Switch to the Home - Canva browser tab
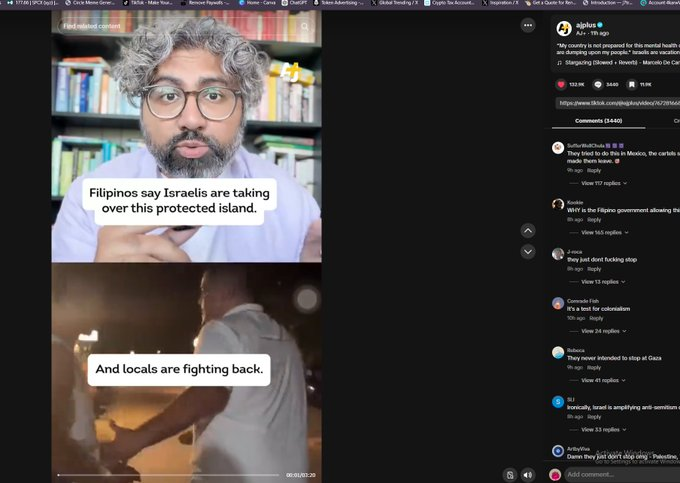The image size is (680, 483). click(x=258, y=3)
